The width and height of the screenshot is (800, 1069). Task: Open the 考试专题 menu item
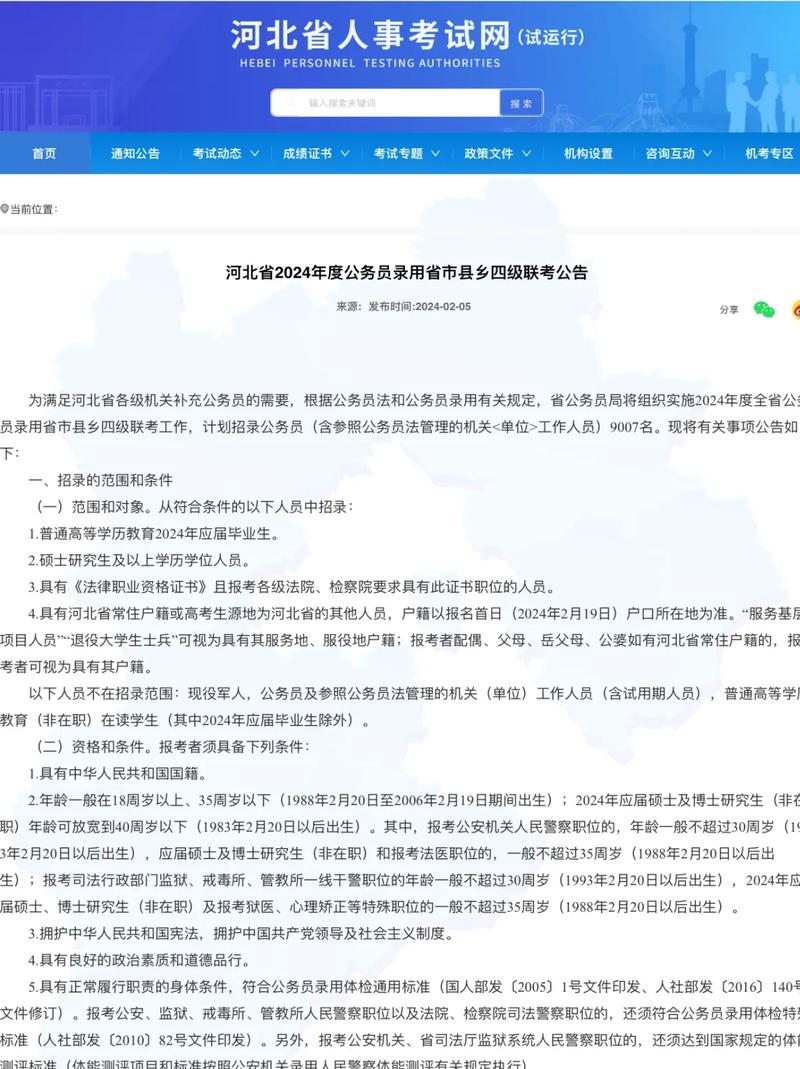coord(398,153)
